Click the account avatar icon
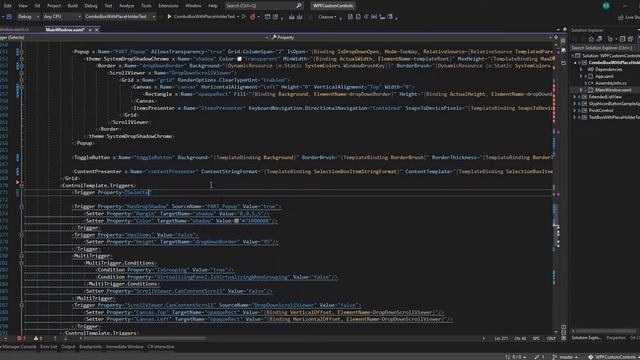Image resolution: width=640 pixels, height=360 pixels. coord(606,6)
